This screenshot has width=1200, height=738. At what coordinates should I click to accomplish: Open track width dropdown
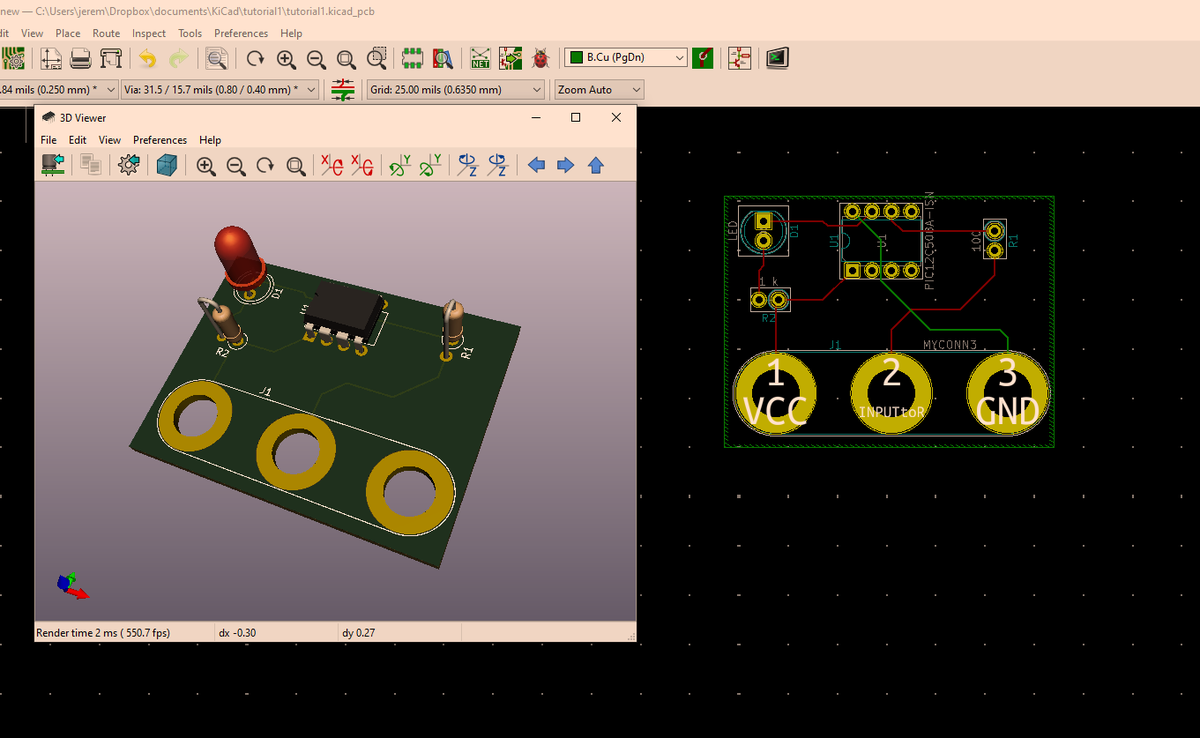click(x=110, y=90)
